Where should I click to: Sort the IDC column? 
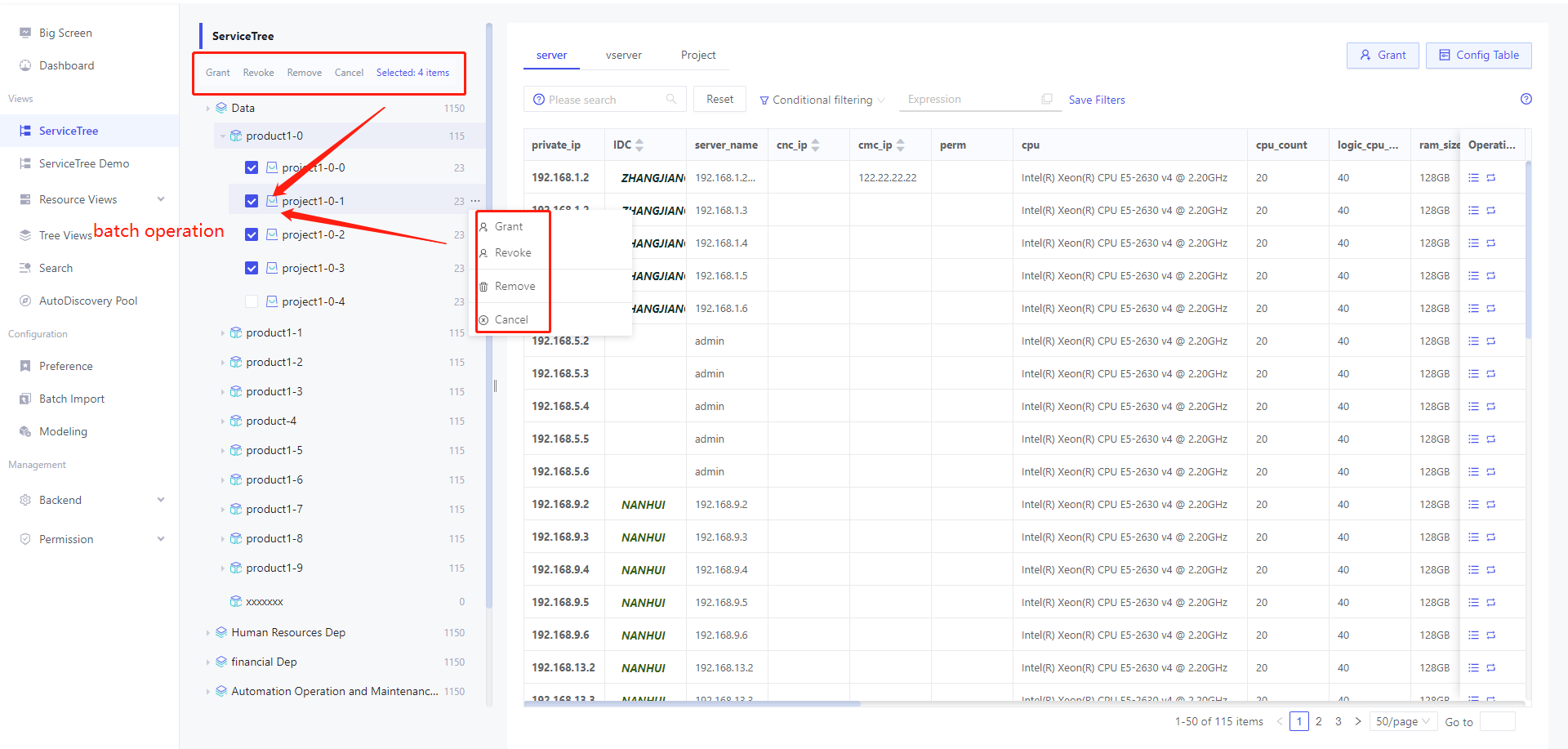click(639, 145)
